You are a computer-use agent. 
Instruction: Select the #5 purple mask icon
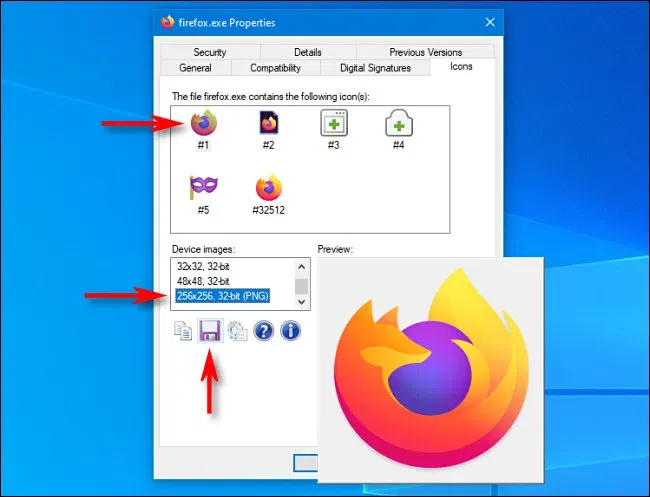[204, 188]
